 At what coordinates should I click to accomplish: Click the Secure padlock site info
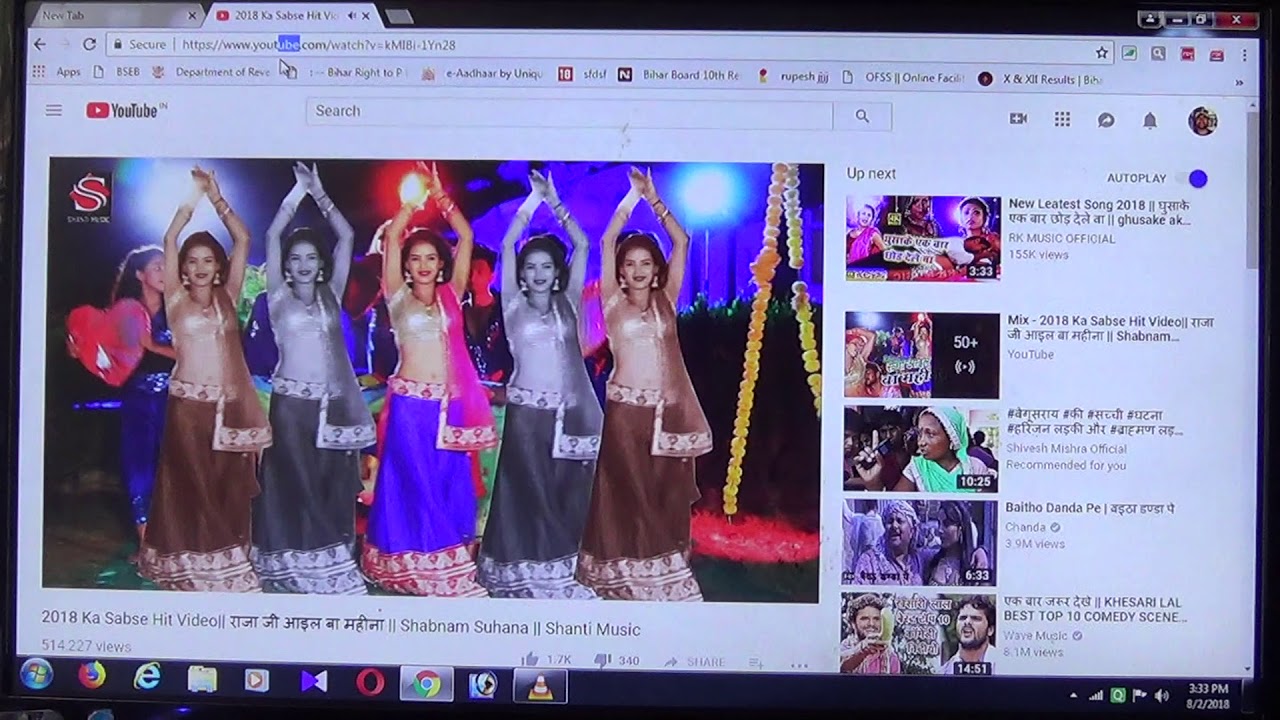coord(140,44)
